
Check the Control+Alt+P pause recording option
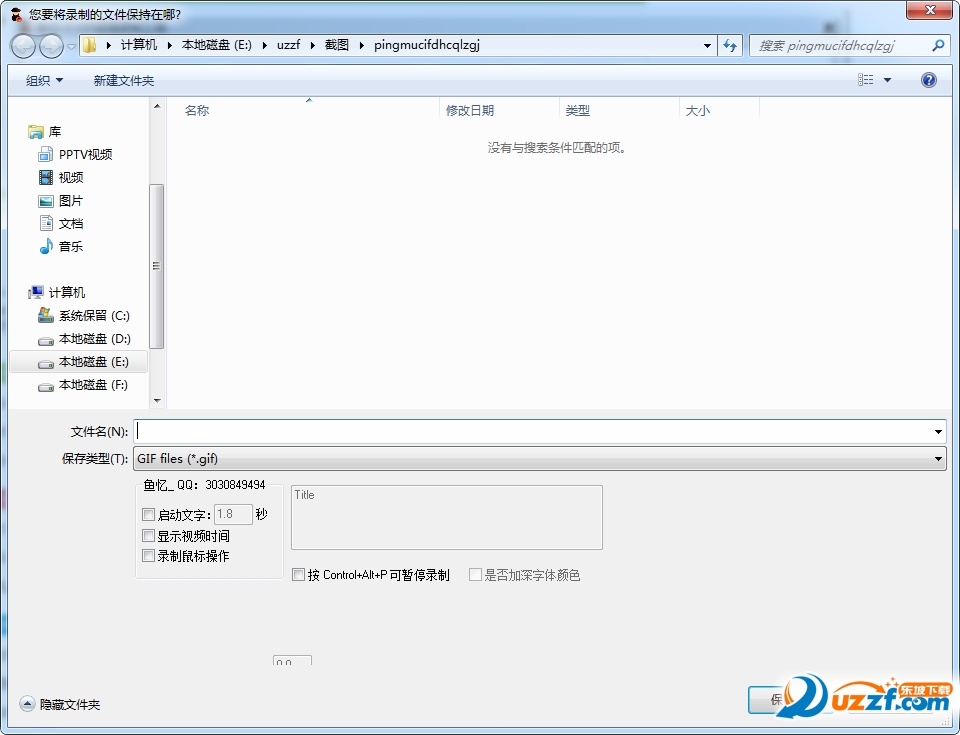(299, 575)
